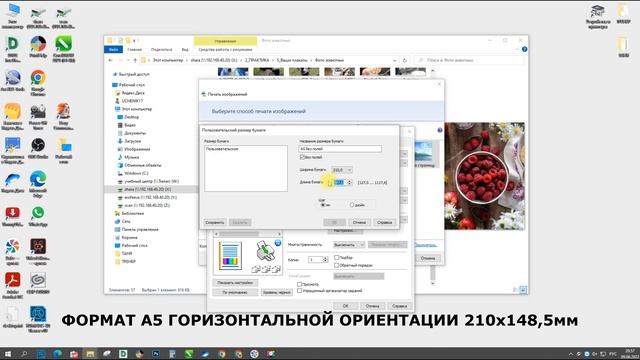Click the colored page preview image
Image resolution: width=640 pixels, height=360 pixels.
tap(230, 256)
